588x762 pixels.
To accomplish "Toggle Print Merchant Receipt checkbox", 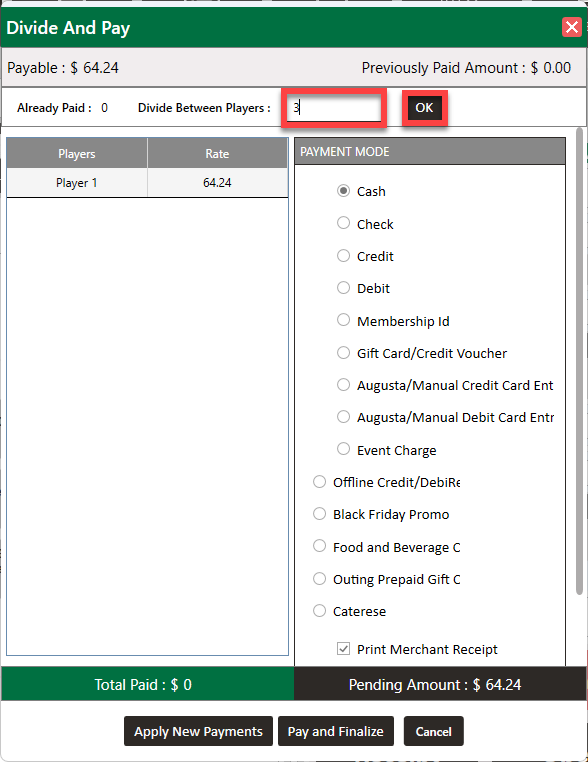I will [344, 649].
